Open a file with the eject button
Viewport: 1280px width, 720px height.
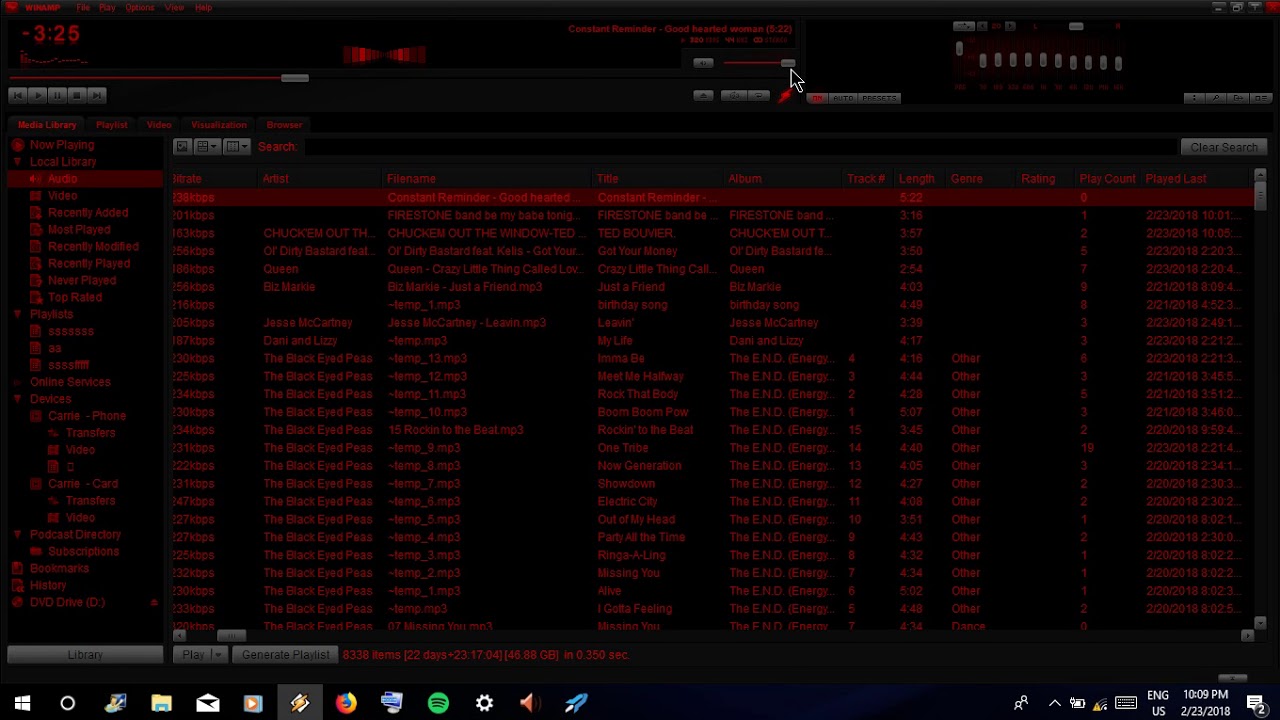(x=703, y=96)
